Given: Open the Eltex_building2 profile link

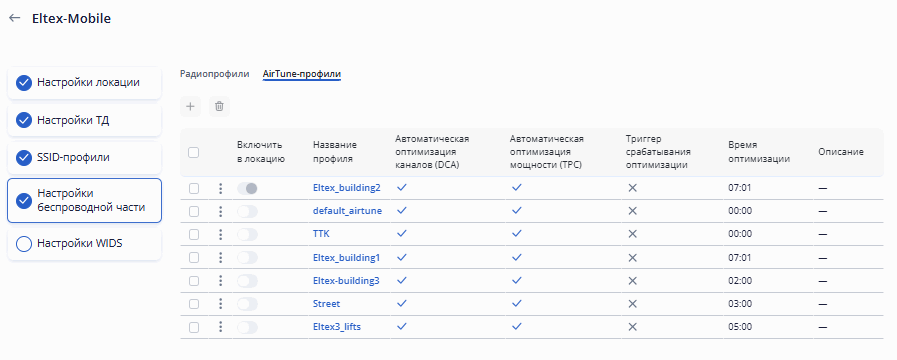Looking at the screenshot, I should click(347, 188).
